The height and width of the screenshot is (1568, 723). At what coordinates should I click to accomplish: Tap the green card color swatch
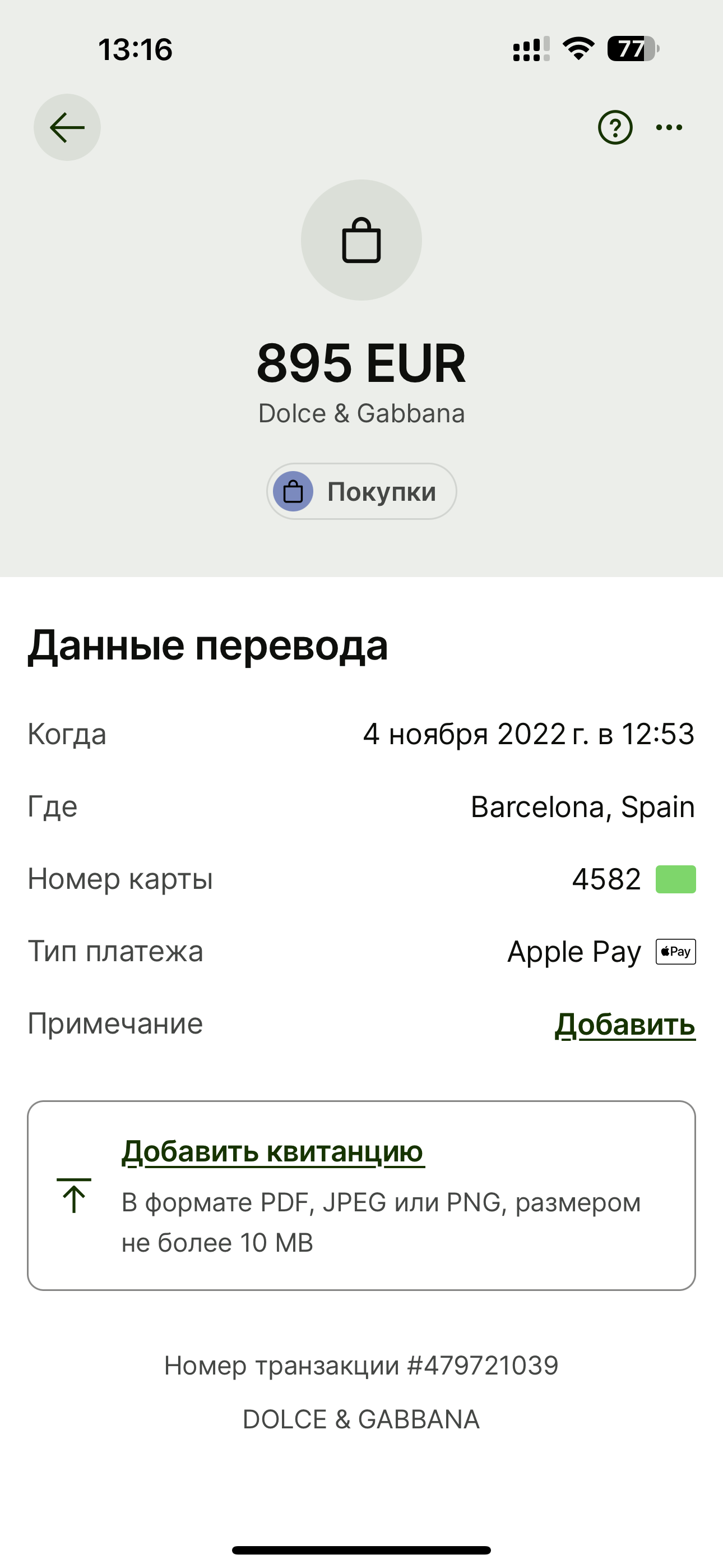[675, 879]
